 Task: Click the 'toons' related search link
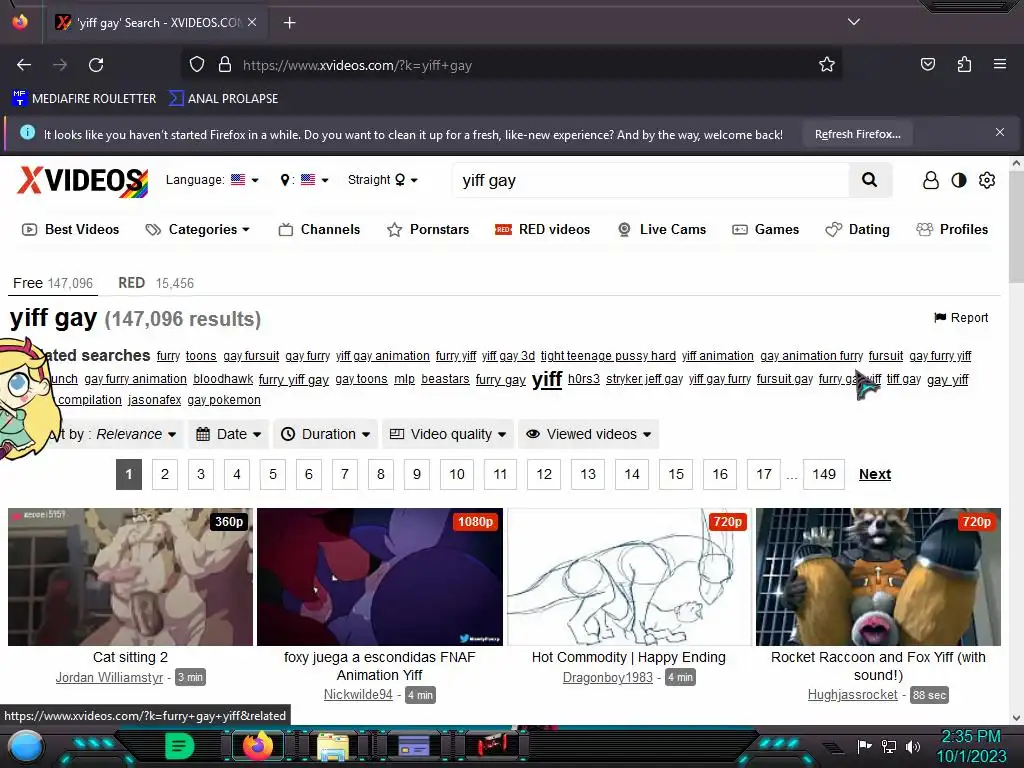pyautogui.click(x=201, y=356)
